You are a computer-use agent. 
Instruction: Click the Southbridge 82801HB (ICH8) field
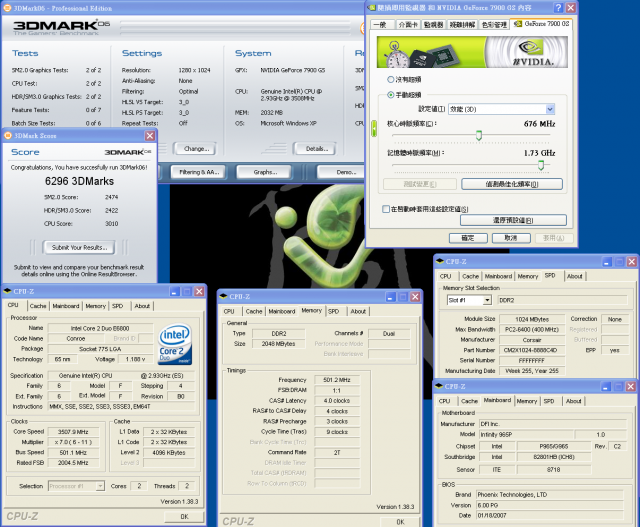[x=554, y=457]
